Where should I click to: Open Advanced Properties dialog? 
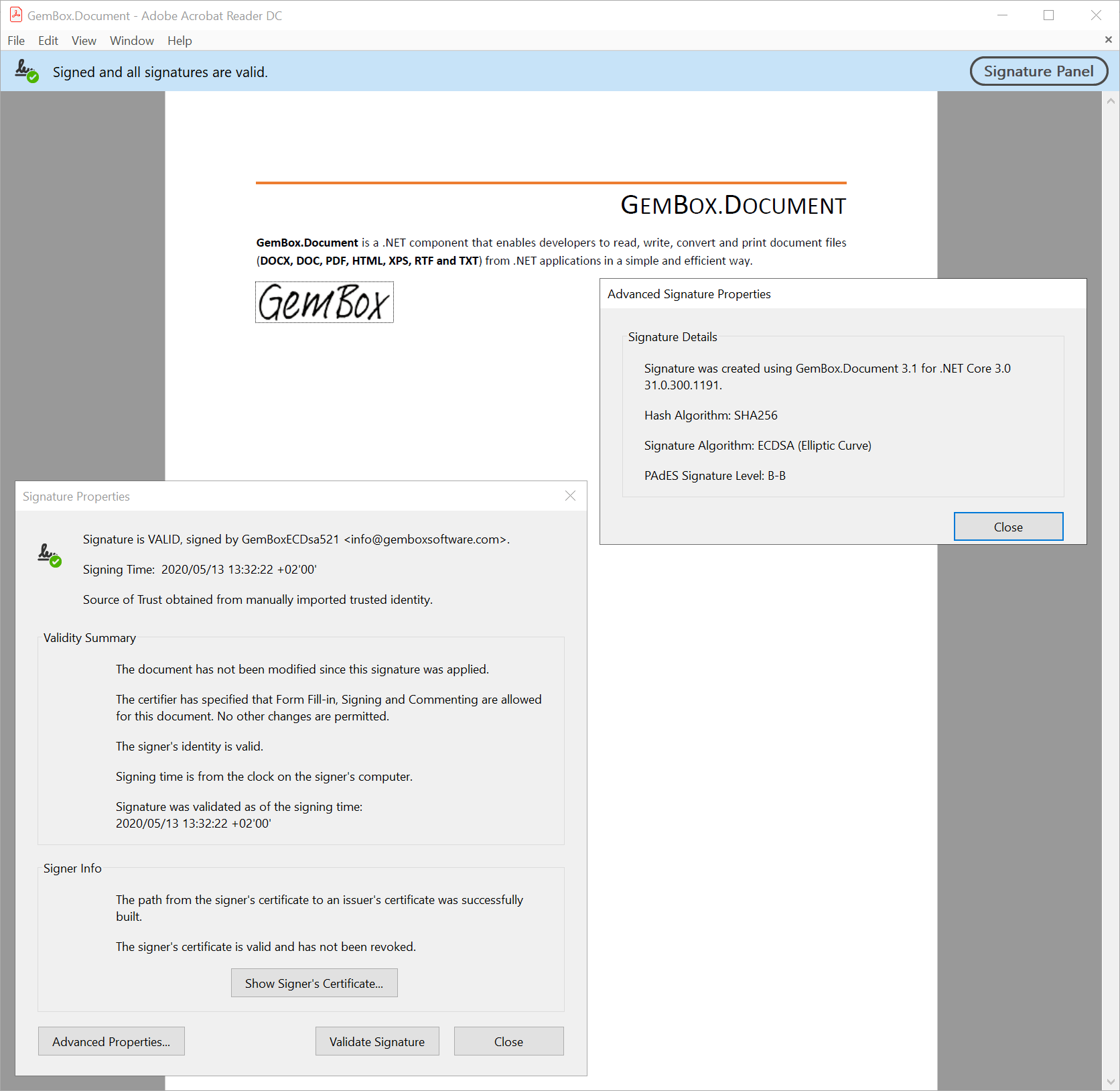tap(111, 1041)
